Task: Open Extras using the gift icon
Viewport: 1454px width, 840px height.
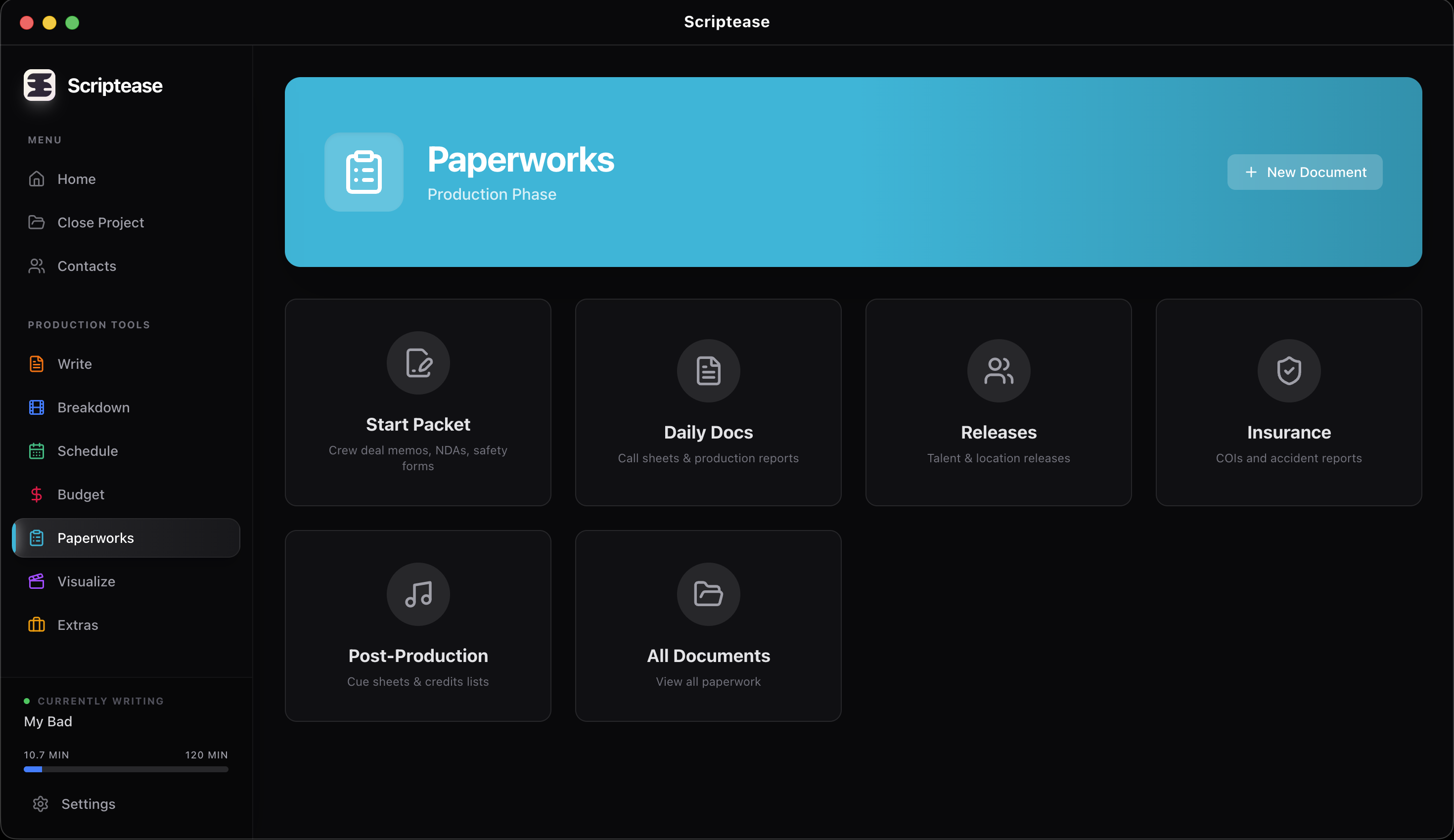Action: pos(37,625)
